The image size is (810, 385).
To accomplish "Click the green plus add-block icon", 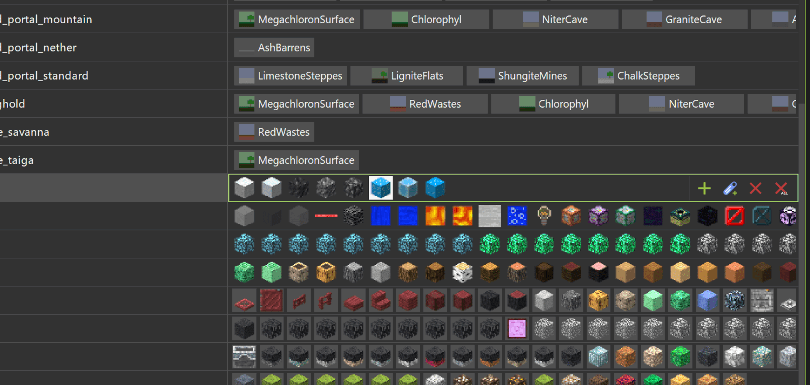I will 704,188.
